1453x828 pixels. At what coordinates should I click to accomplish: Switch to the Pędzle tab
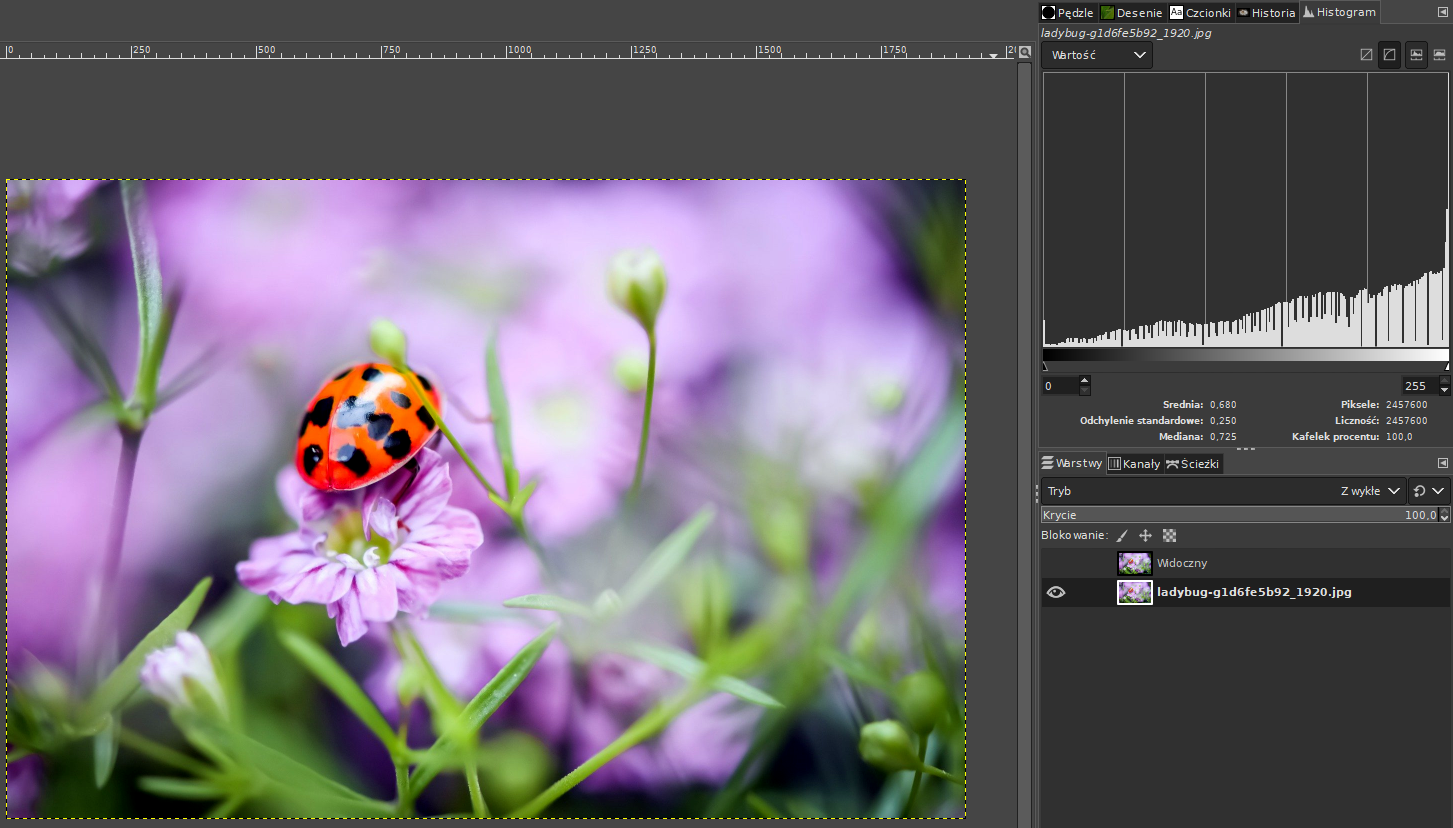click(x=1068, y=13)
